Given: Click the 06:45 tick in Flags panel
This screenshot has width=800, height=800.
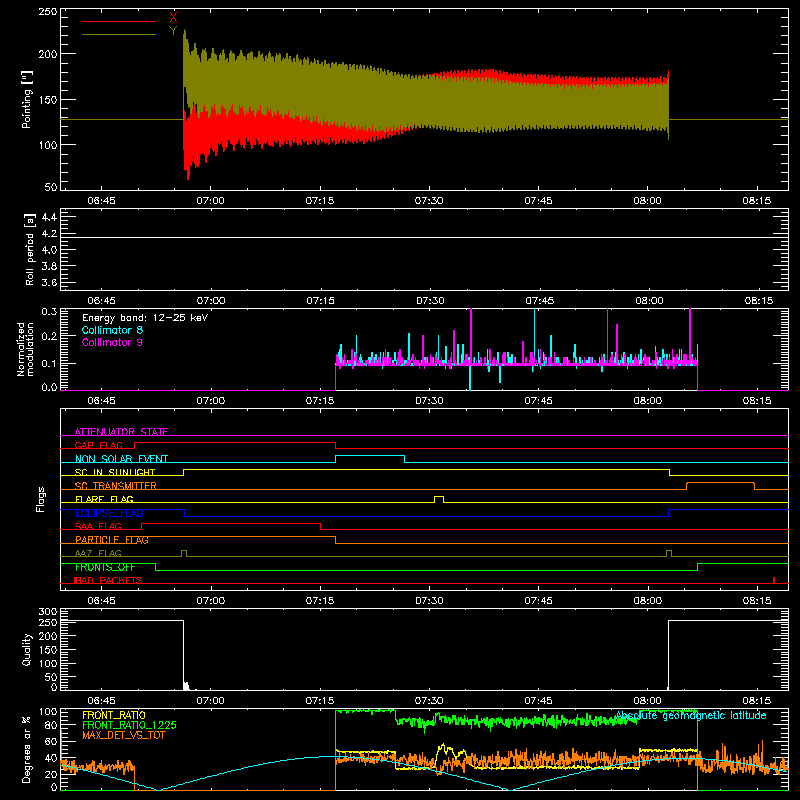Looking at the screenshot, I should pyautogui.click(x=102, y=601).
